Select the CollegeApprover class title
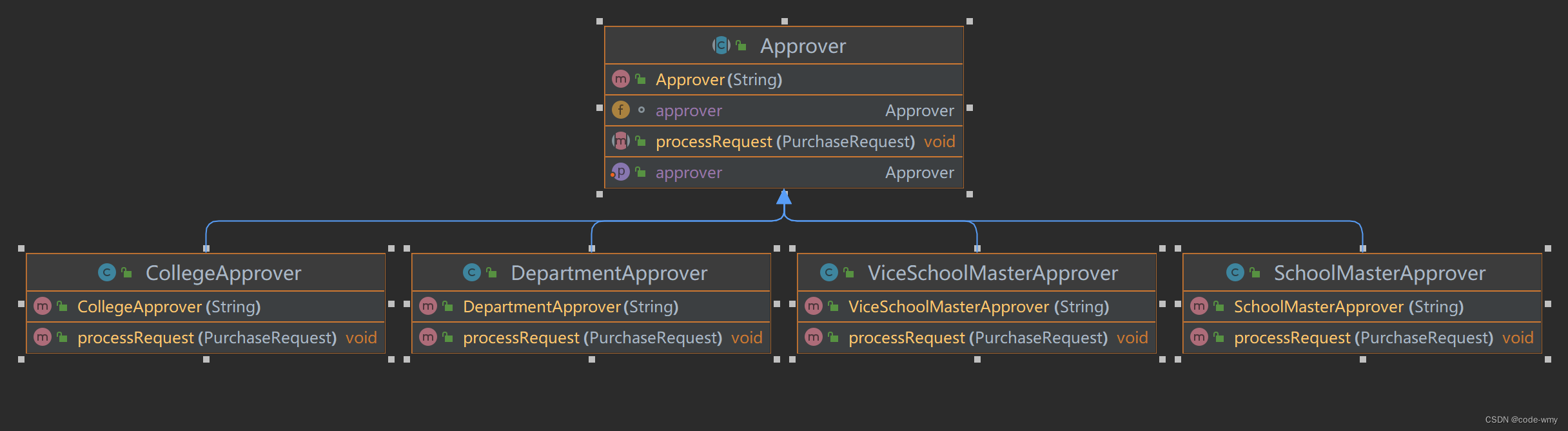Image resolution: width=1568 pixels, height=431 pixels. click(x=223, y=273)
